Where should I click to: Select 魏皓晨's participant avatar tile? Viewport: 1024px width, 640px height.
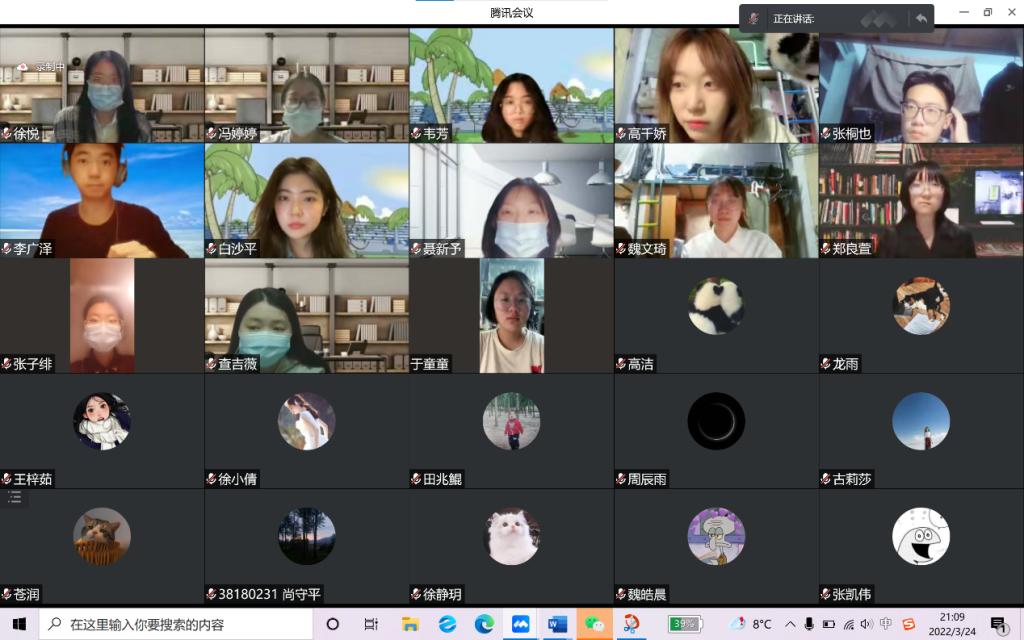click(x=716, y=536)
